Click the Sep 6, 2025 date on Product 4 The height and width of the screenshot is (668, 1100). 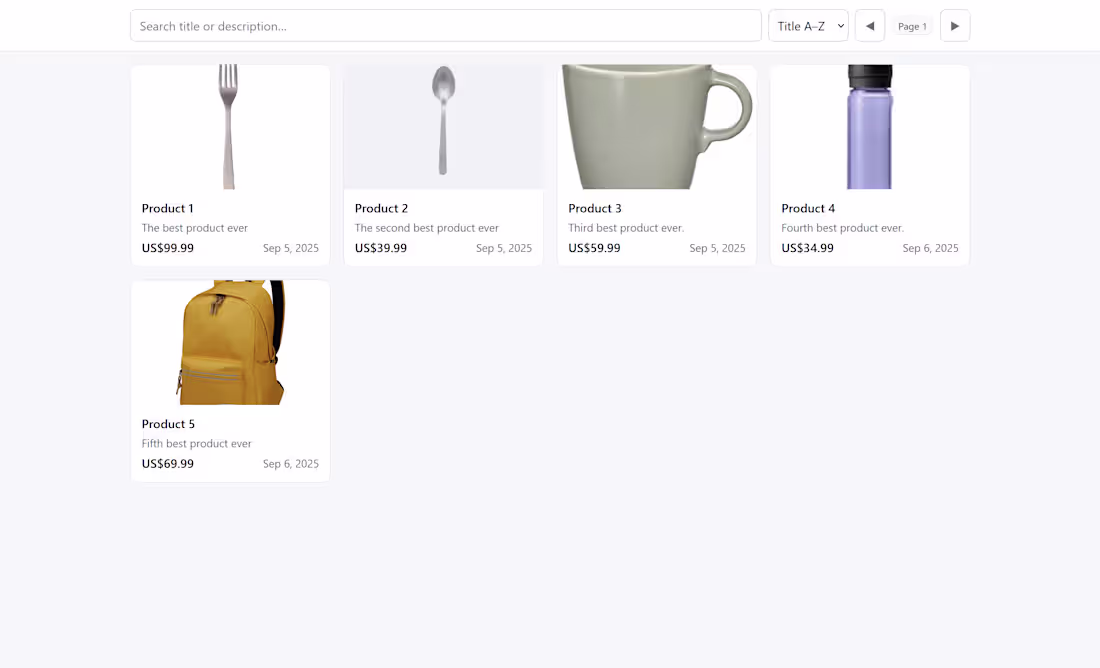click(x=930, y=248)
